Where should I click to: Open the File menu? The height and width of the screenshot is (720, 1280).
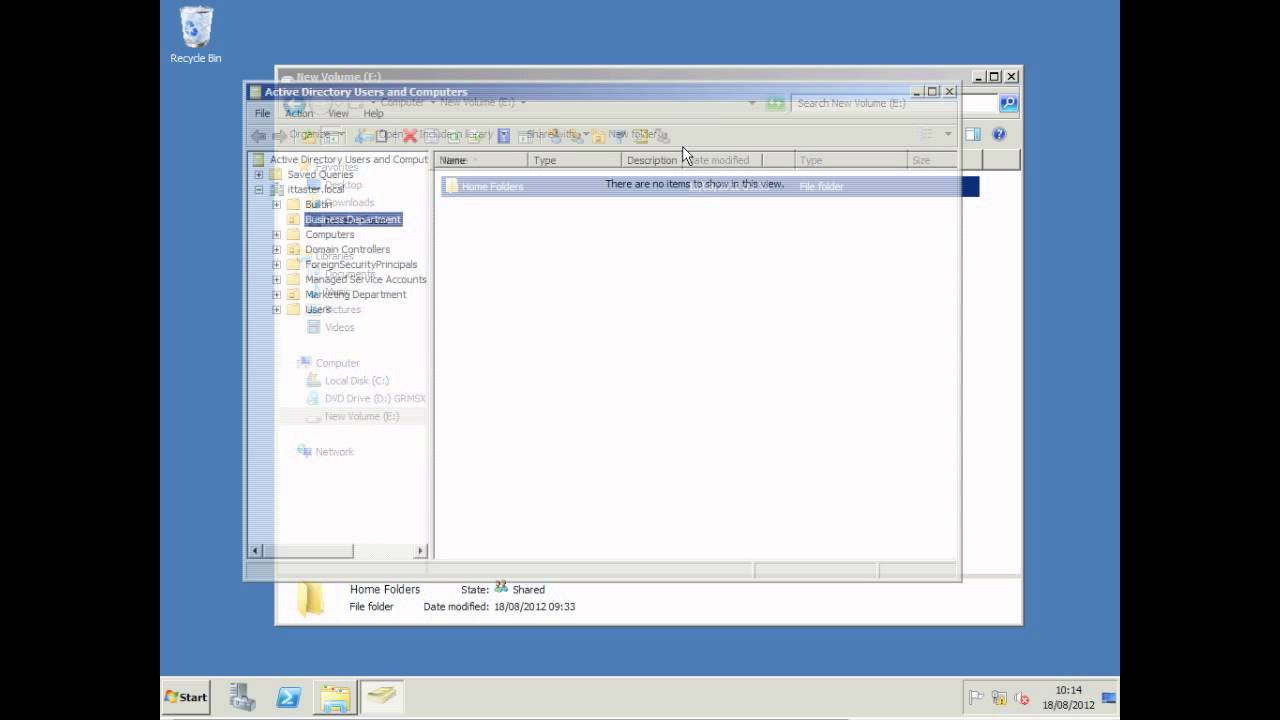(262, 113)
